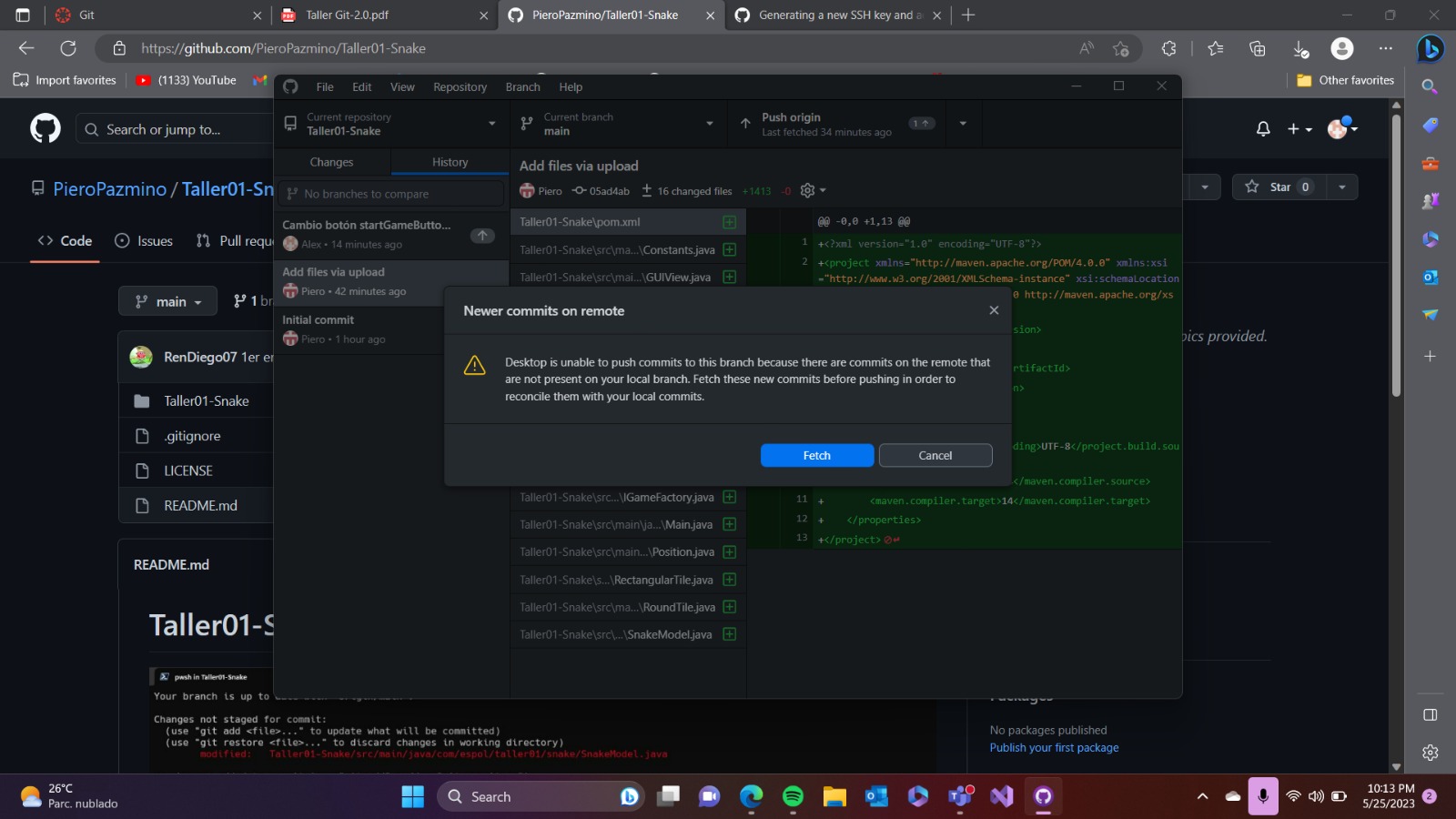This screenshot has width=1456, height=819.
Task: Launch Visual Studio Code from the taskbar
Action: (x=1000, y=796)
